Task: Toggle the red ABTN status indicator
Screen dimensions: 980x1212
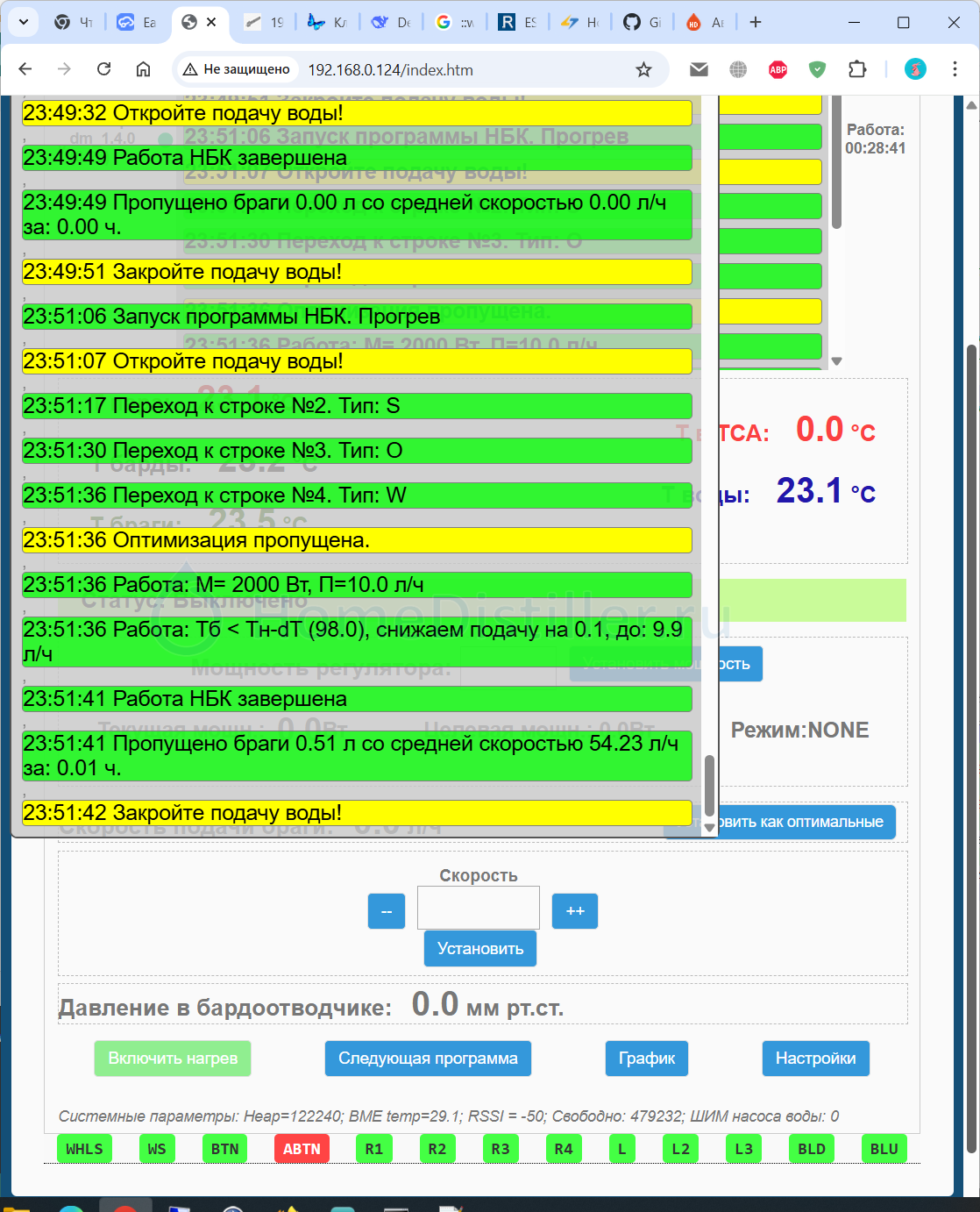Action: (x=302, y=1149)
